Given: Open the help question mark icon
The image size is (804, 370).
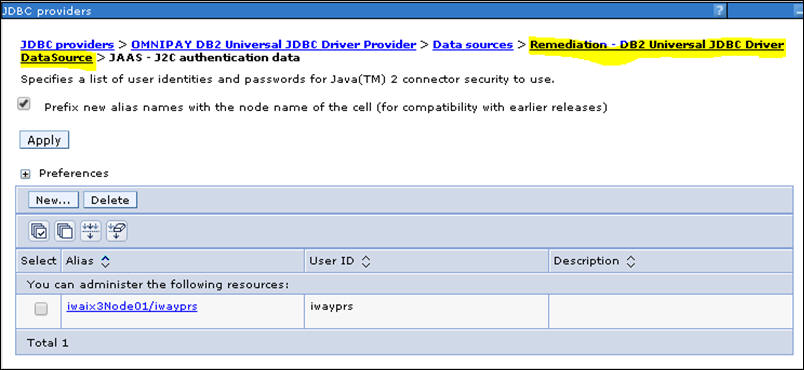Looking at the screenshot, I should point(719,10).
